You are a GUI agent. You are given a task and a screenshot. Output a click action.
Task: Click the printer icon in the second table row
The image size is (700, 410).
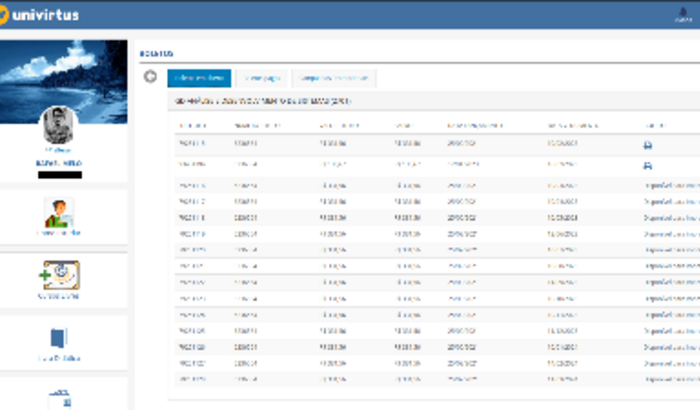coord(648,165)
